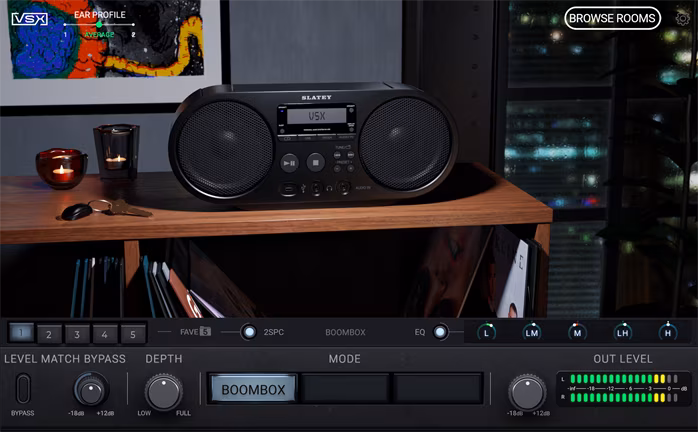Select the L band EQ knob
Screen dimensions: 698x432
(487, 332)
